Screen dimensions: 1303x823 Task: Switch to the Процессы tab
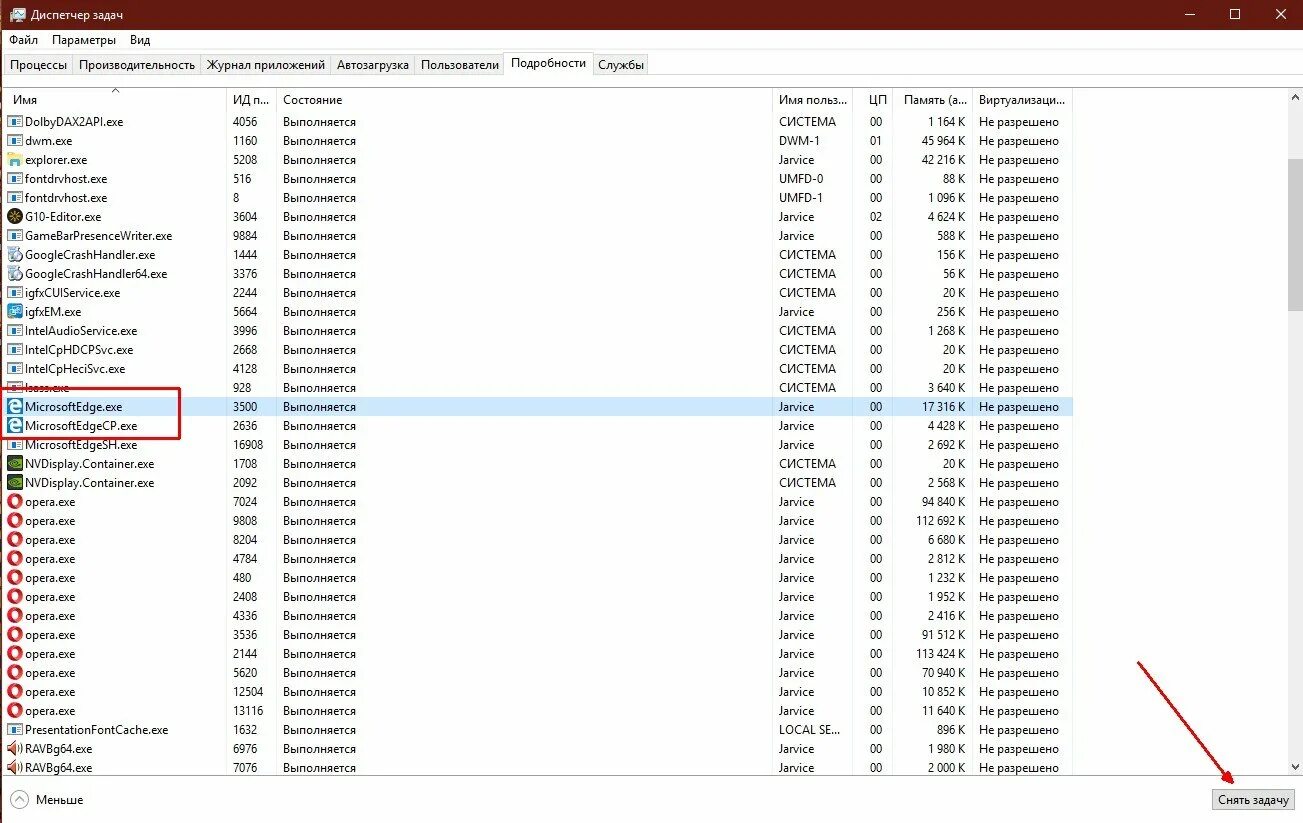point(39,65)
